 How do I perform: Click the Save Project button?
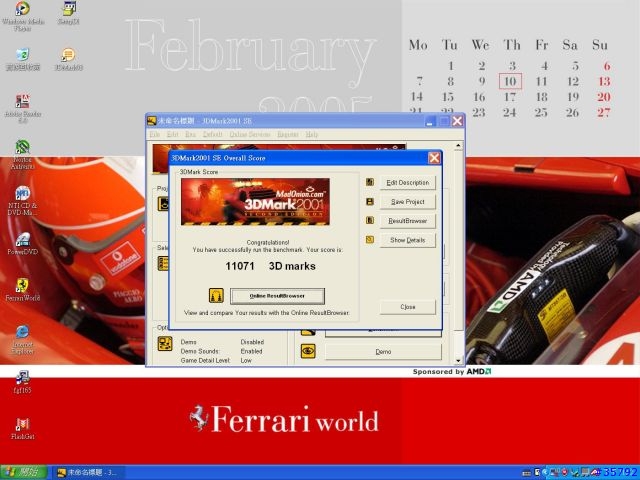tap(407, 202)
